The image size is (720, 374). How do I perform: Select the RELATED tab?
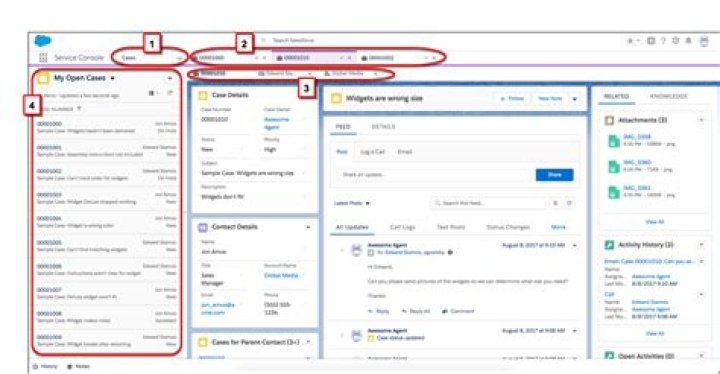[x=616, y=96]
